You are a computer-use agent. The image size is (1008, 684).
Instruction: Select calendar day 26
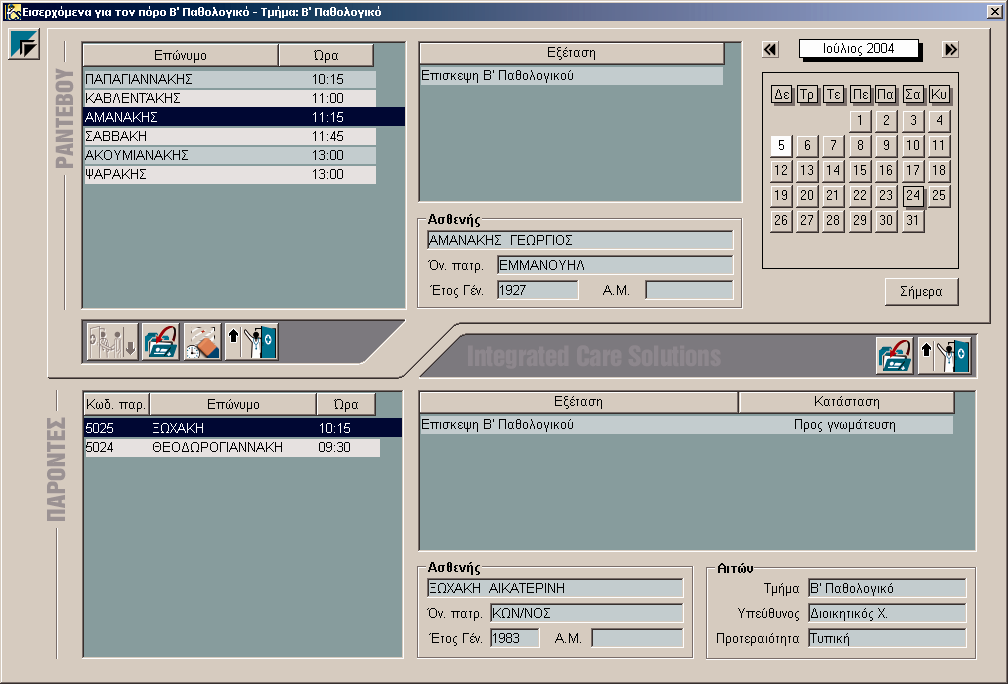pos(781,220)
